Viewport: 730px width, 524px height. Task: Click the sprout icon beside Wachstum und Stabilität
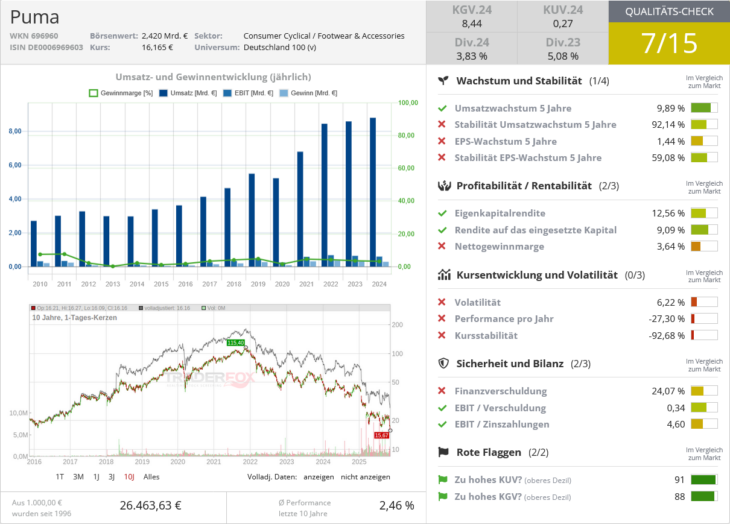pos(443,80)
